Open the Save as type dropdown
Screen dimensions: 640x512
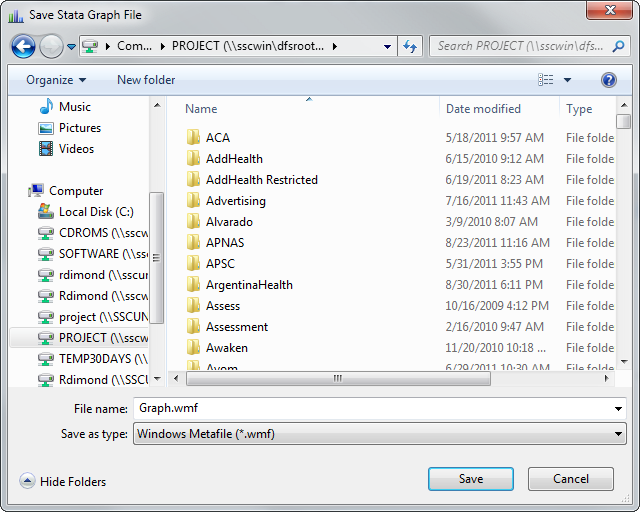(x=380, y=434)
